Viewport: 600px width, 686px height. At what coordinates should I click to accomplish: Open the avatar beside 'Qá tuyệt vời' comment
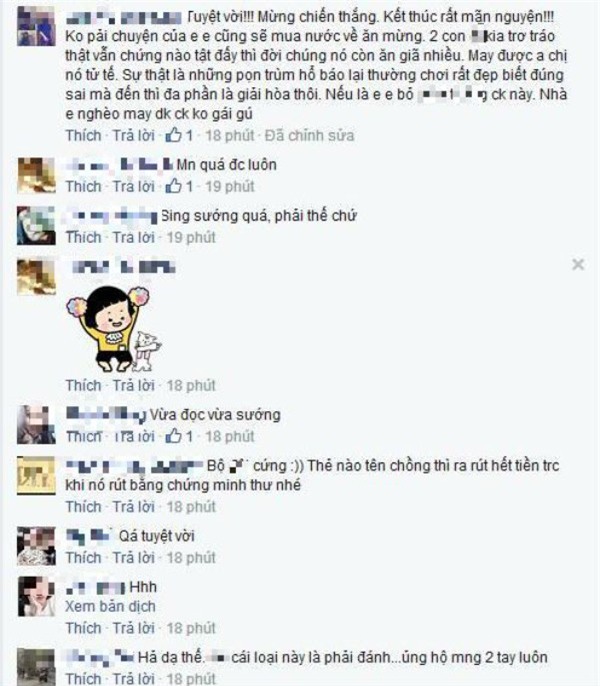(36, 546)
